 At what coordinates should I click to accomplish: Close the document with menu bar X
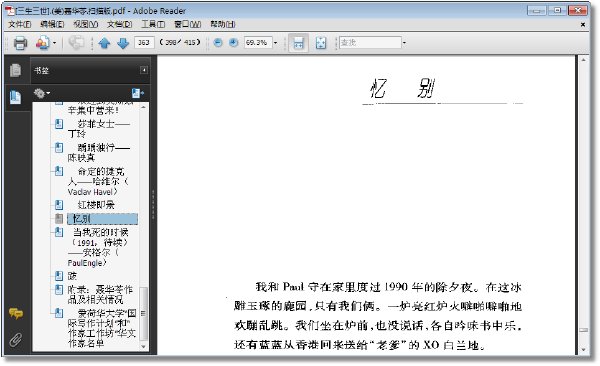(583, 25)
